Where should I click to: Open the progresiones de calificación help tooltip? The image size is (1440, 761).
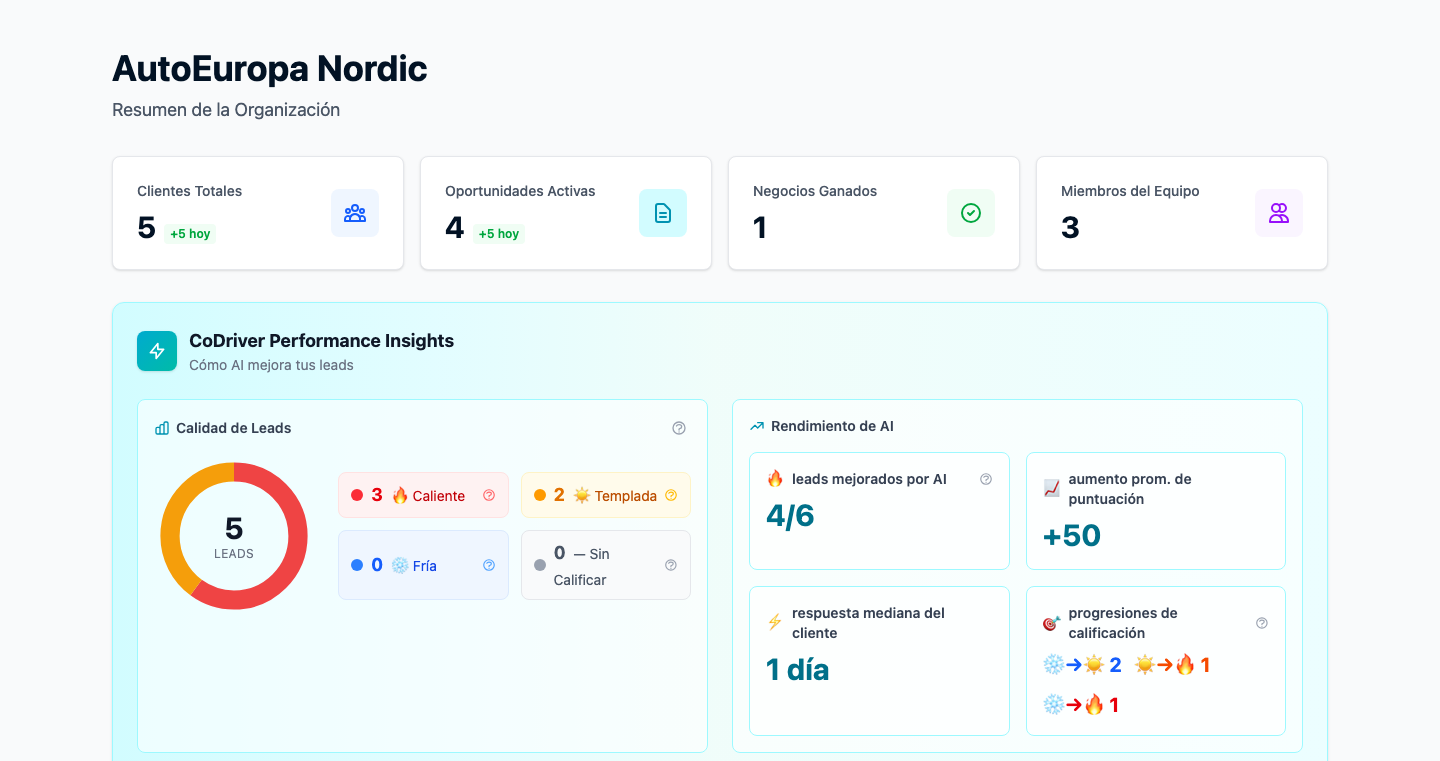(1261, 622)
